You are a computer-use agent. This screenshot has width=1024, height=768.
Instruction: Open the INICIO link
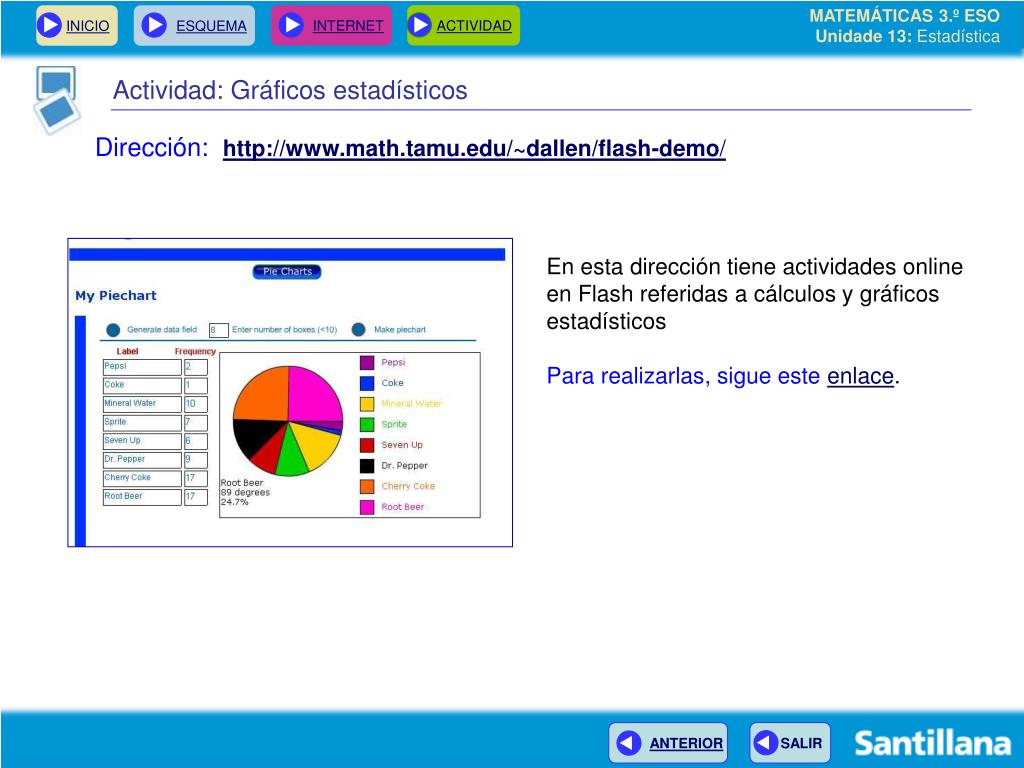[88, 26]
